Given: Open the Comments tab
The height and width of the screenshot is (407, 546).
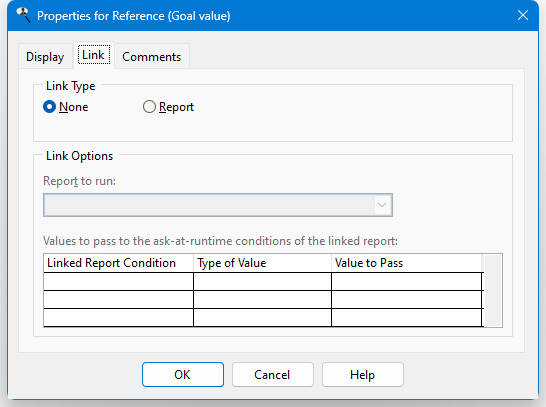Looking at the screenshot, I should tap(151, 57).
